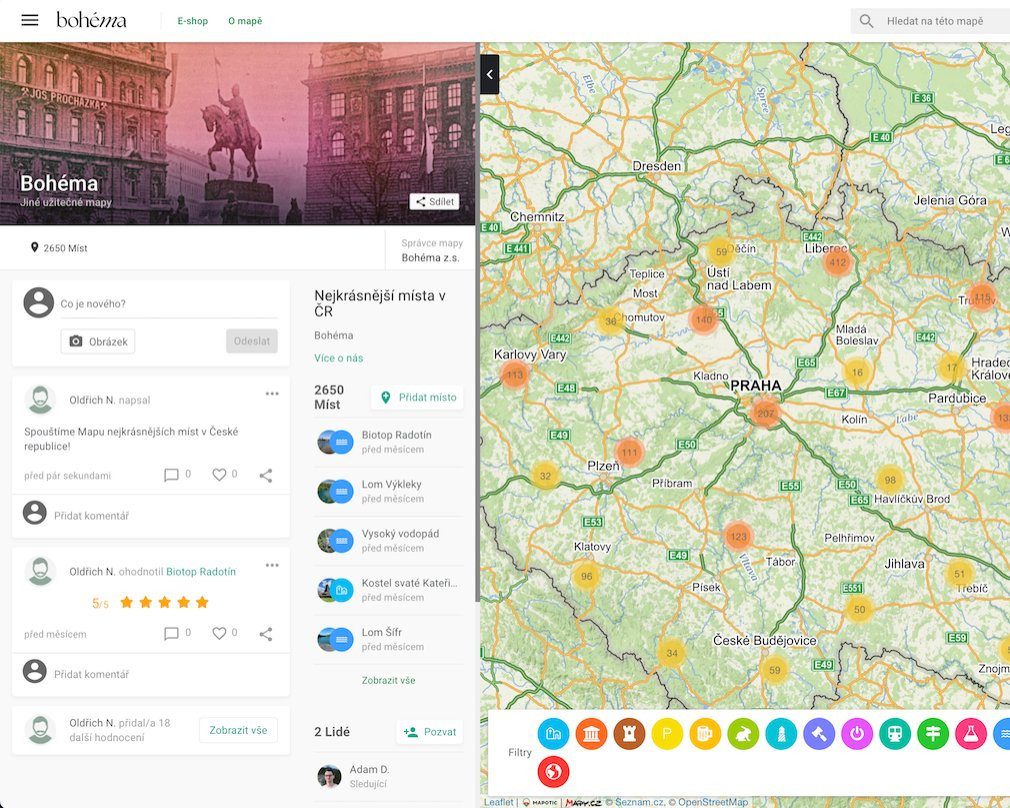
Task: Open options menu on Biotop Radotín rating post
Action: [272, 566]
